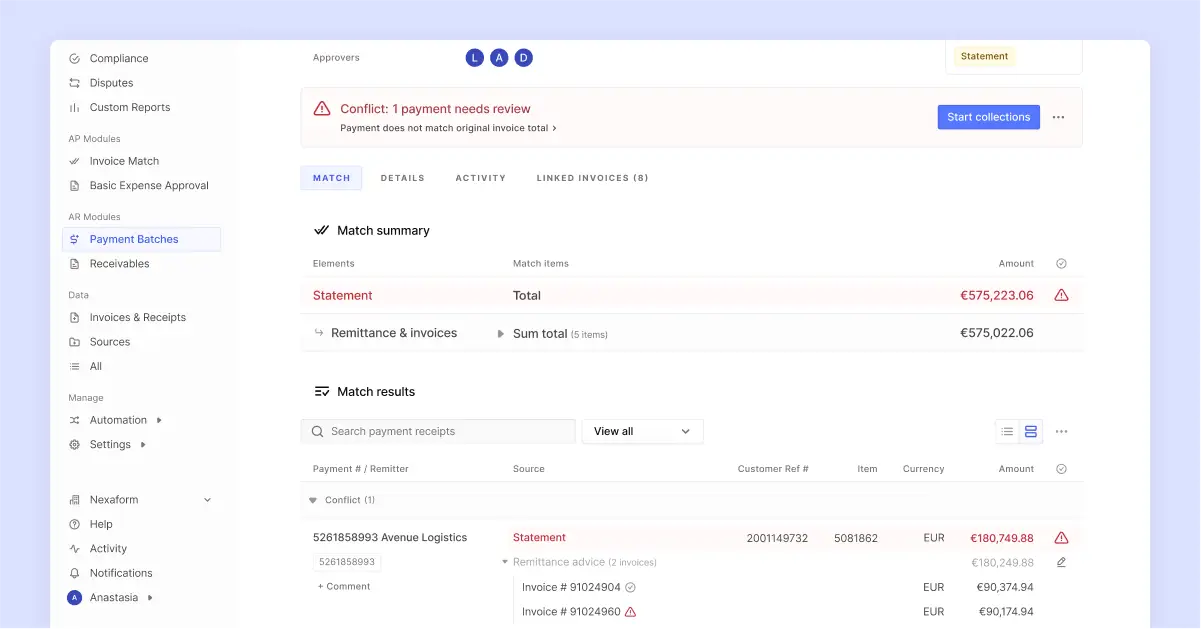Click the search payment receipts field
Image resolution: width=1201 pixels, height=629 pixels.
click(x=438, y=431)
